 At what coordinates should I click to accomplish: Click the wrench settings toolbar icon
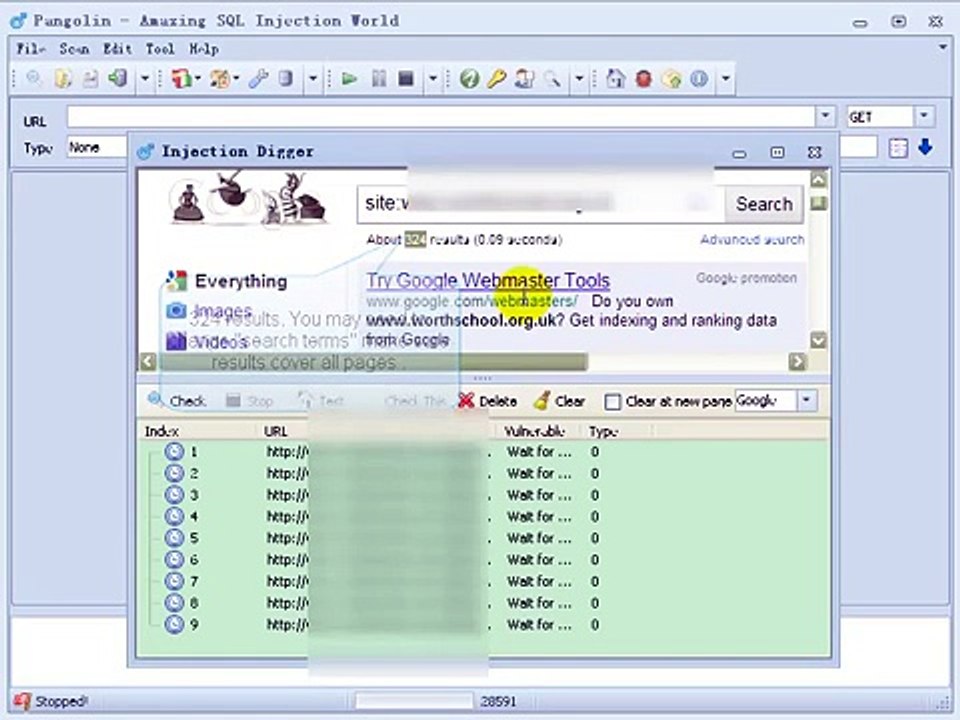click(258, 78)
